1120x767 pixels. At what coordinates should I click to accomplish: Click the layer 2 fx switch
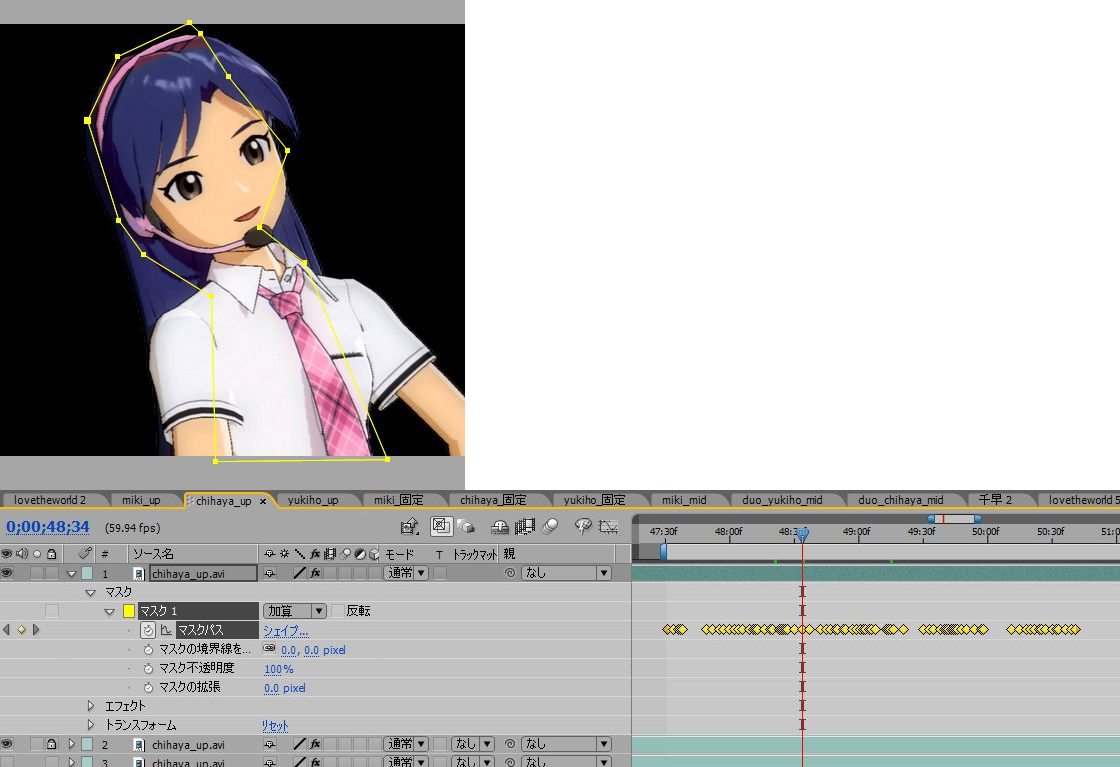[315, 744]
